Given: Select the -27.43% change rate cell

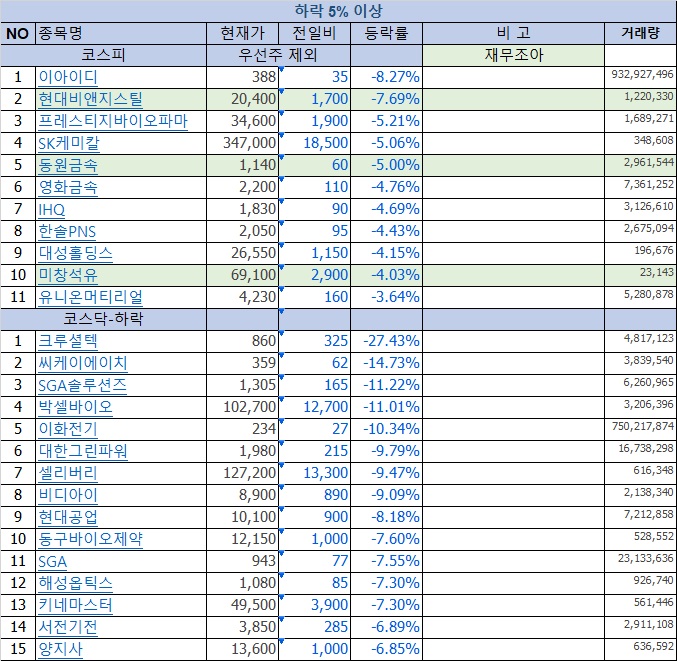Looking at the screenshot, I should (386, 342).
